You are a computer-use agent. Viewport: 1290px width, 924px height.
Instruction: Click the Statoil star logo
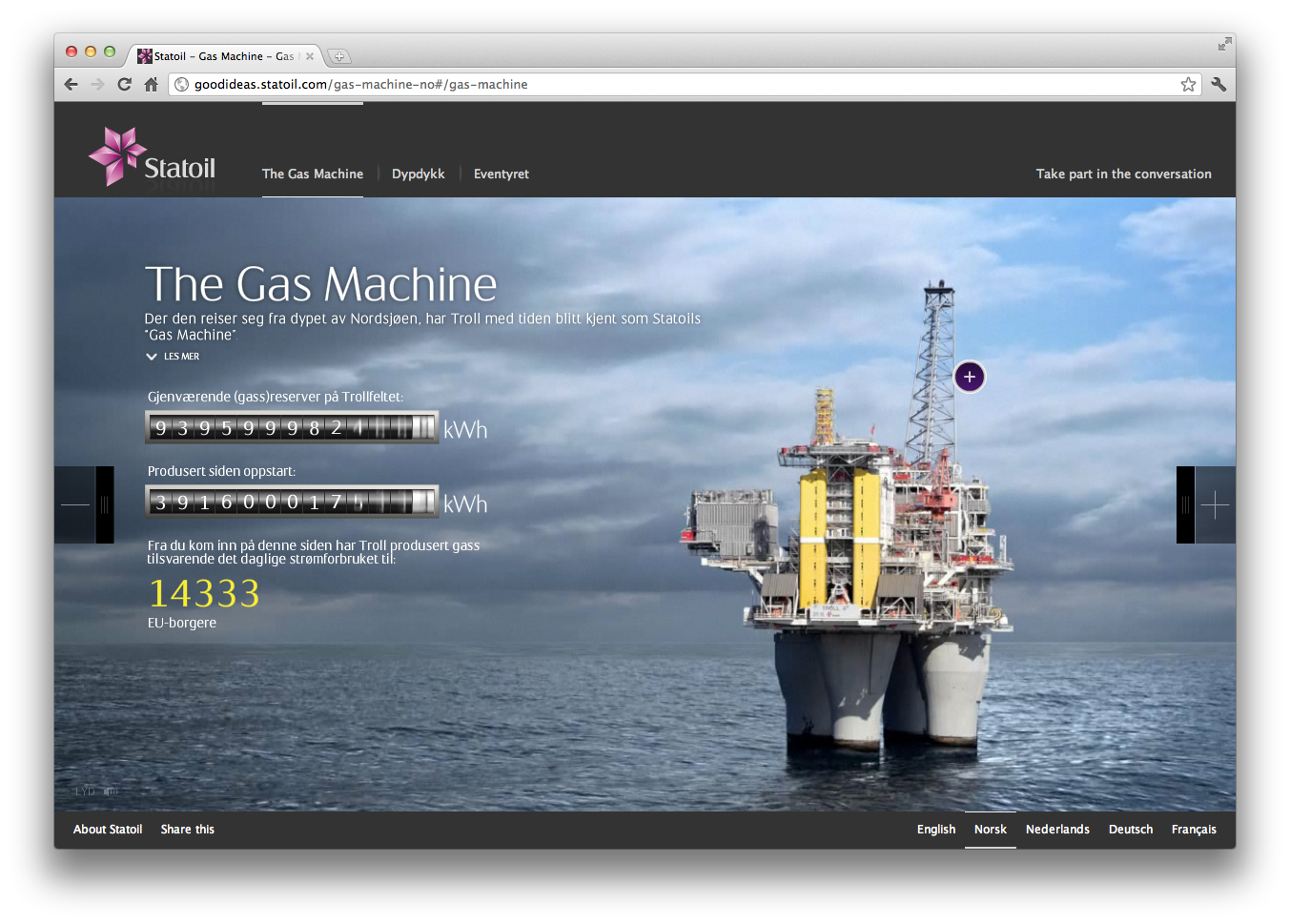[x=117, y=156]
